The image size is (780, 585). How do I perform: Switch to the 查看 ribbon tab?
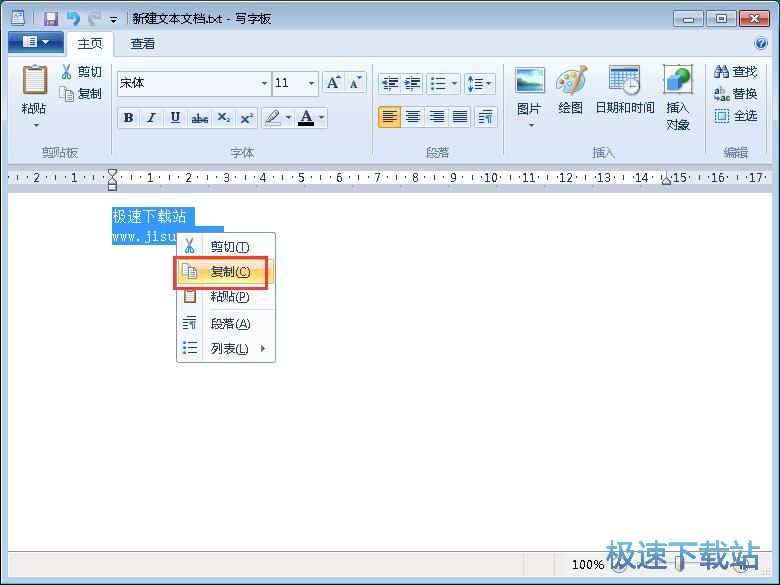(x=143, y=44)
